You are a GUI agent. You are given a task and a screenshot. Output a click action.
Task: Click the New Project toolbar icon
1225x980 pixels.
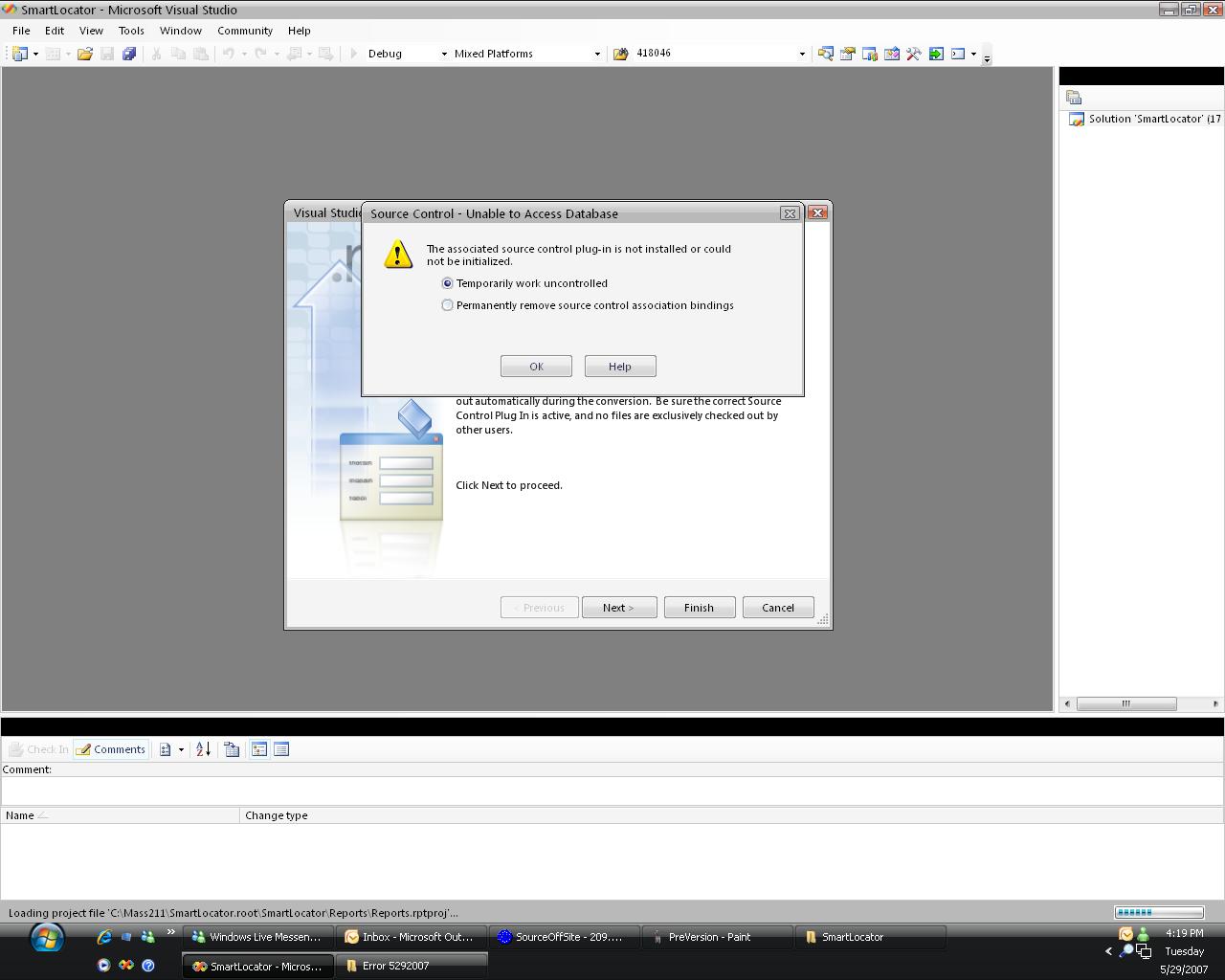pyautogui.click(x=20, y=54)
